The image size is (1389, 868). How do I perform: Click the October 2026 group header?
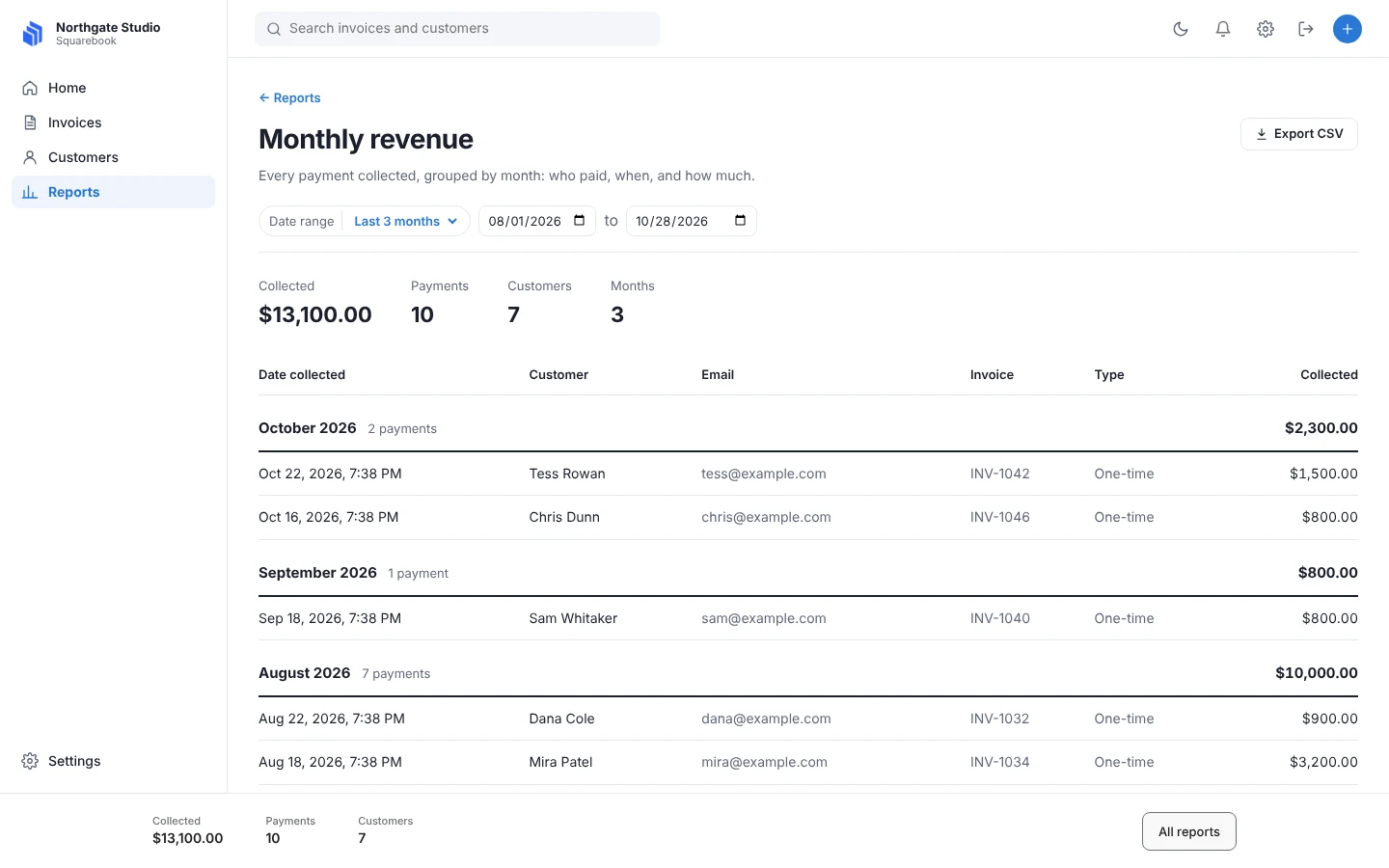click(808, 428)
